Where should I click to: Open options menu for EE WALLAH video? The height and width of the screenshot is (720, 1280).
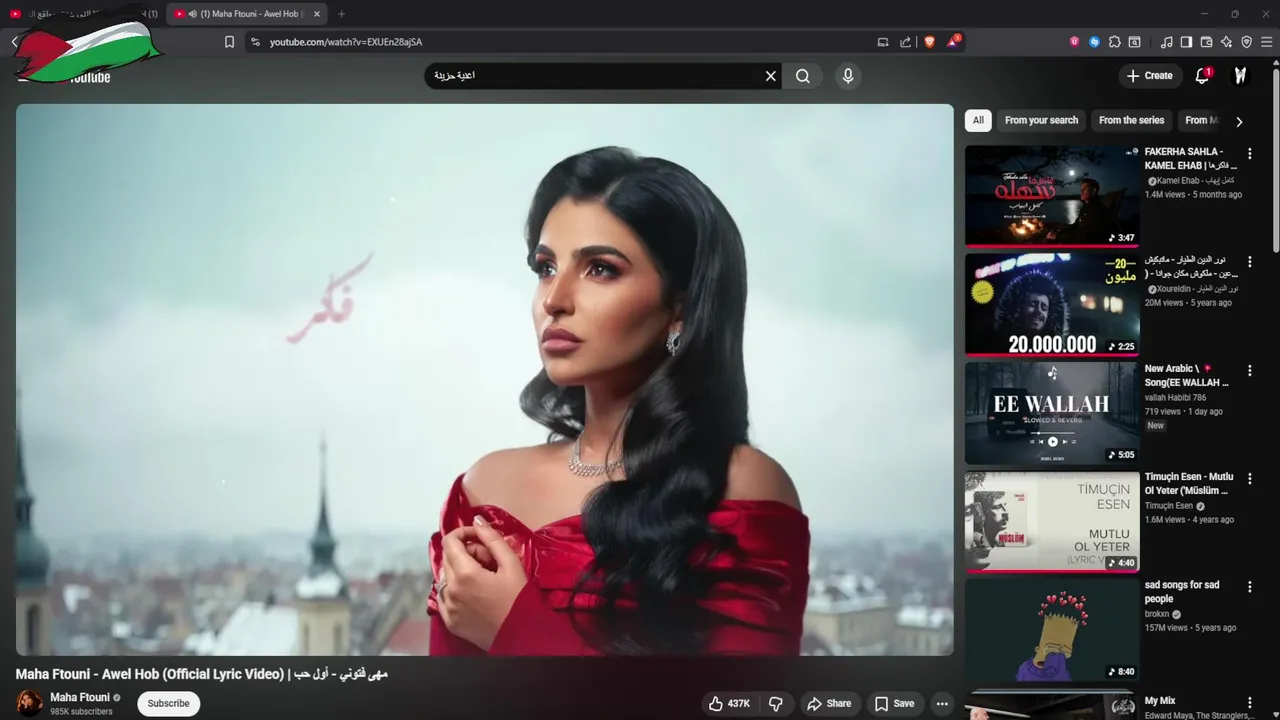click(x=1249, y=370)
